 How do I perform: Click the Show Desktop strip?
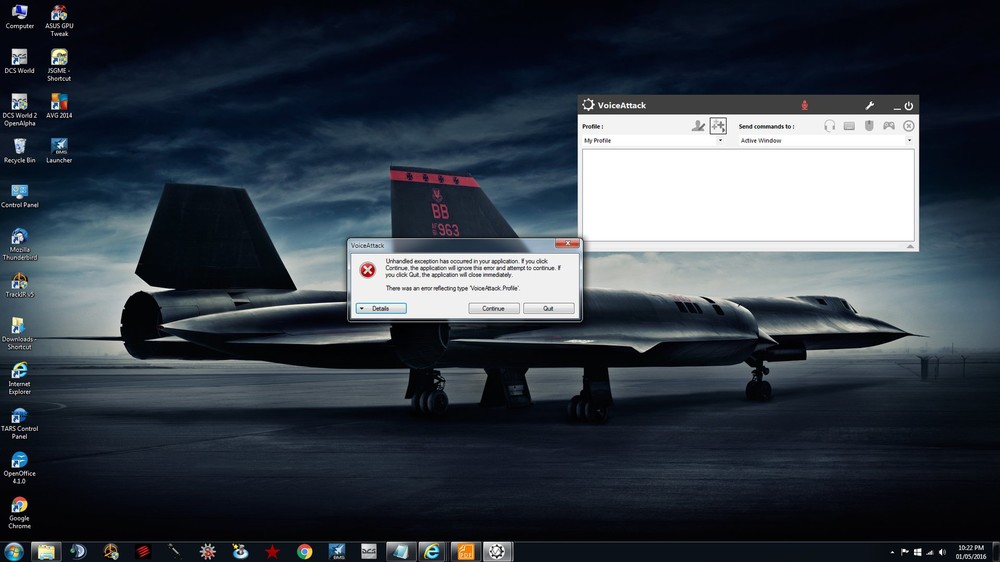tap(996, 552)
